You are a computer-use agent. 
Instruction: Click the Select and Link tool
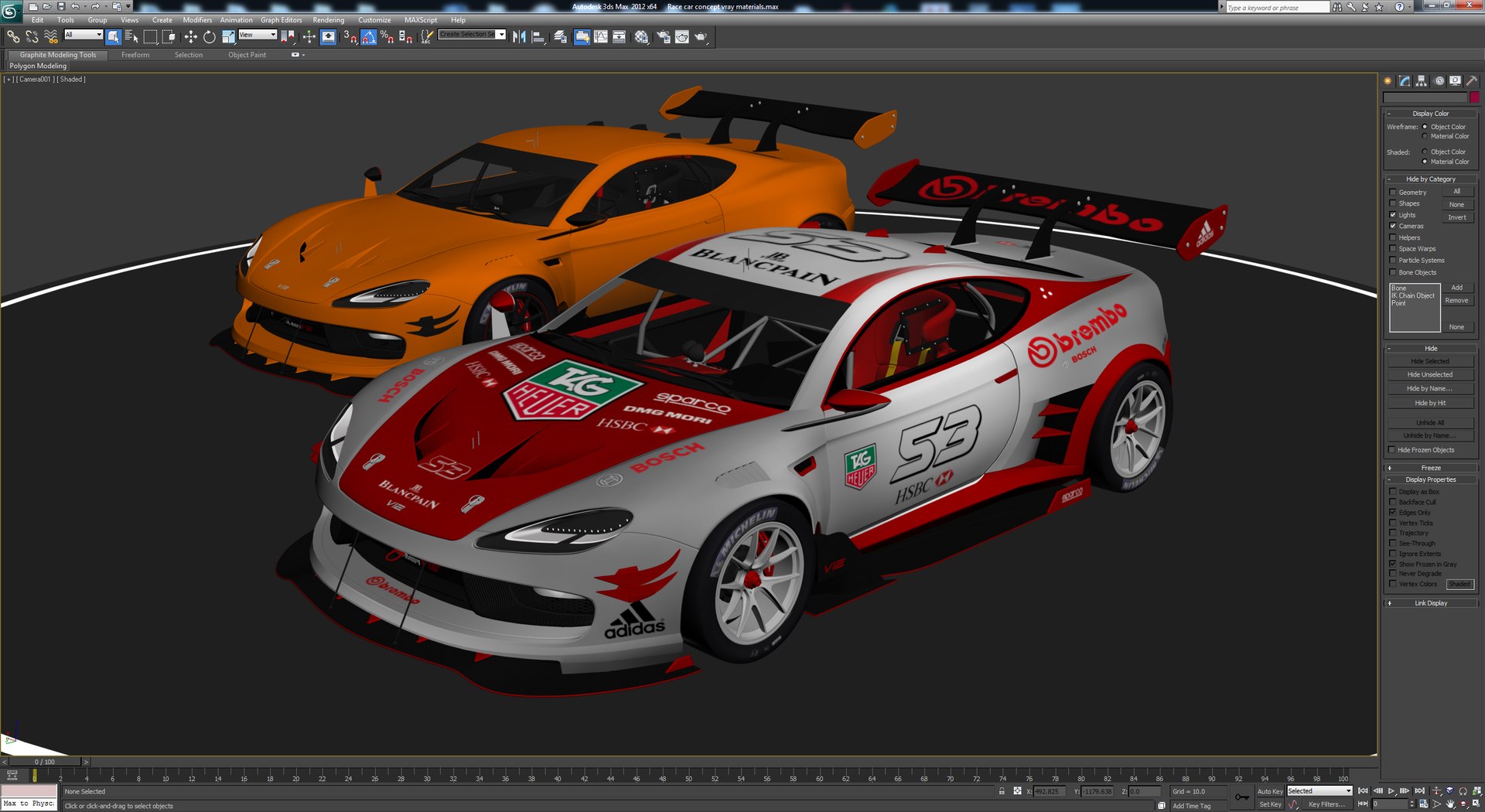13,36
